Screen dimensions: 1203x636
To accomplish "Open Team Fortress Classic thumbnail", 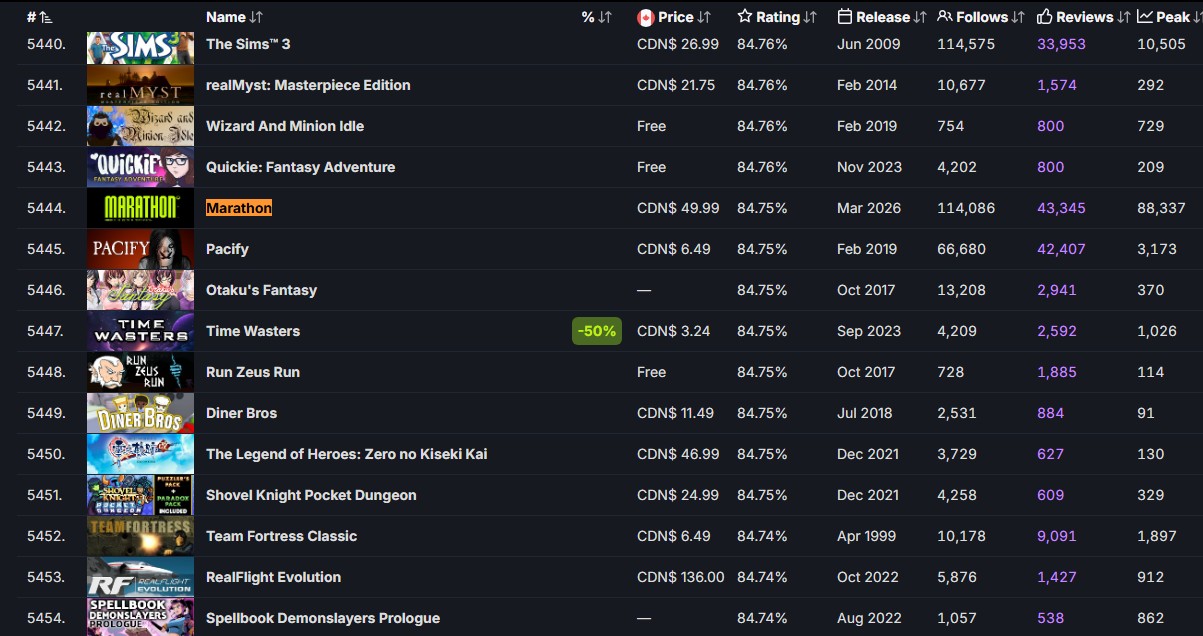I will tap(140, 536).
